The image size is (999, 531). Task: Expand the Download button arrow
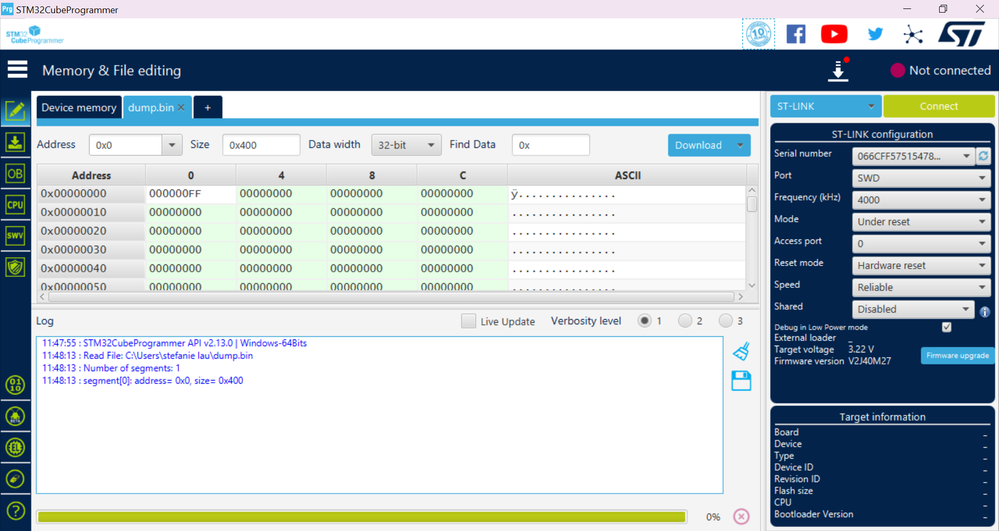740,145
